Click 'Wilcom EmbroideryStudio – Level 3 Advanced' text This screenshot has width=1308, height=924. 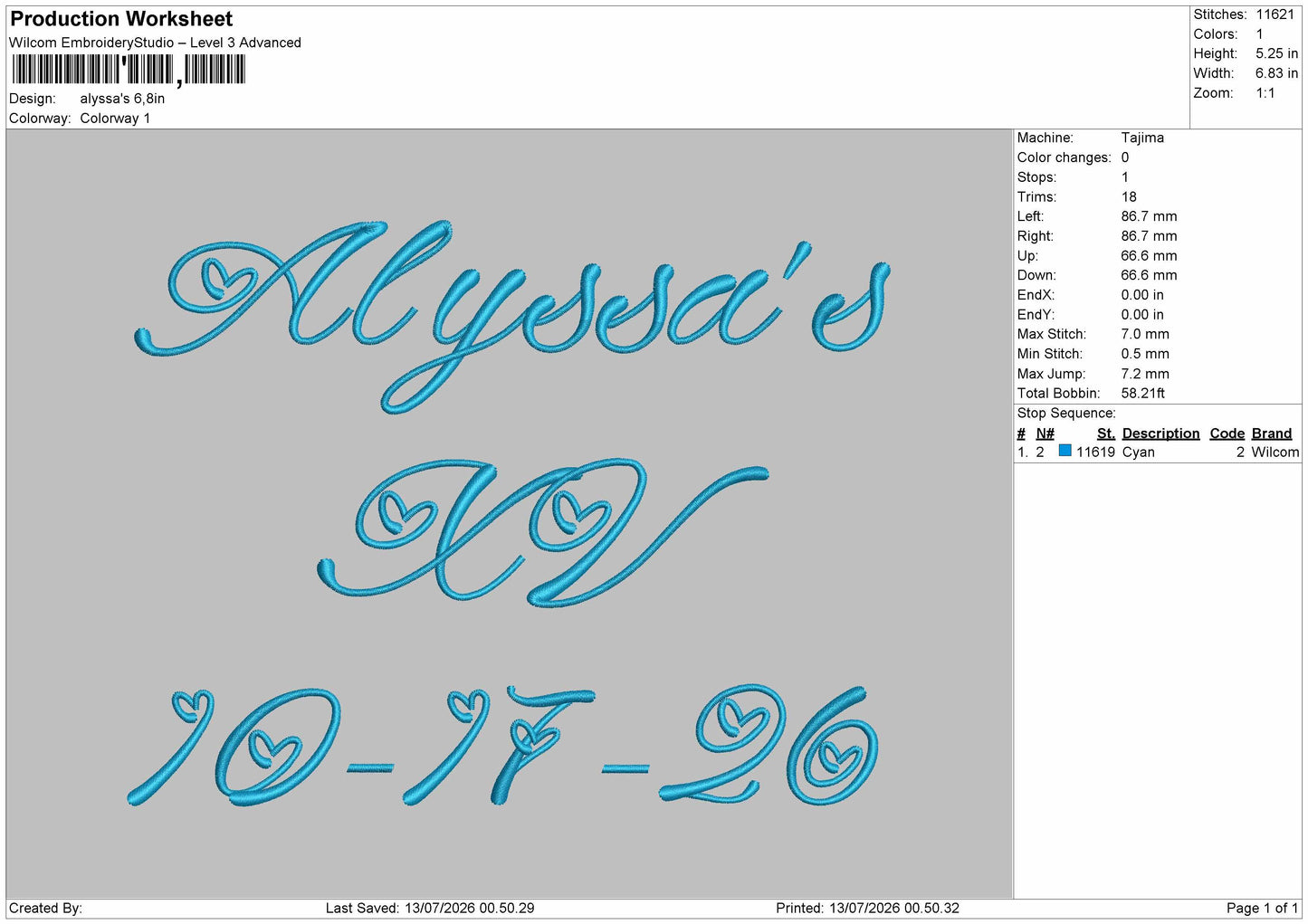[x=155, y=43]
